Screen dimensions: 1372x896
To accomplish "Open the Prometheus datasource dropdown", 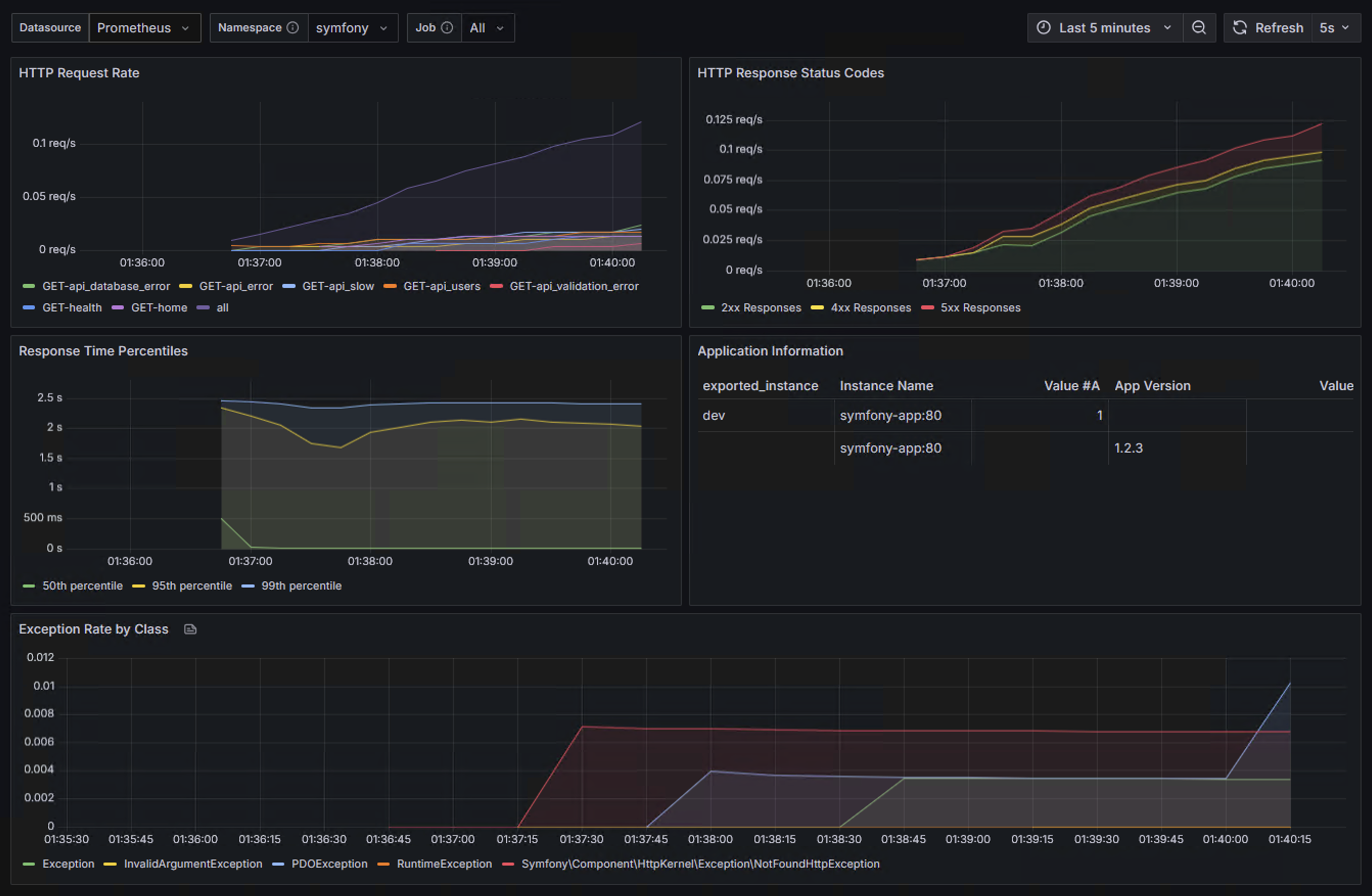I will click(144, 28).
